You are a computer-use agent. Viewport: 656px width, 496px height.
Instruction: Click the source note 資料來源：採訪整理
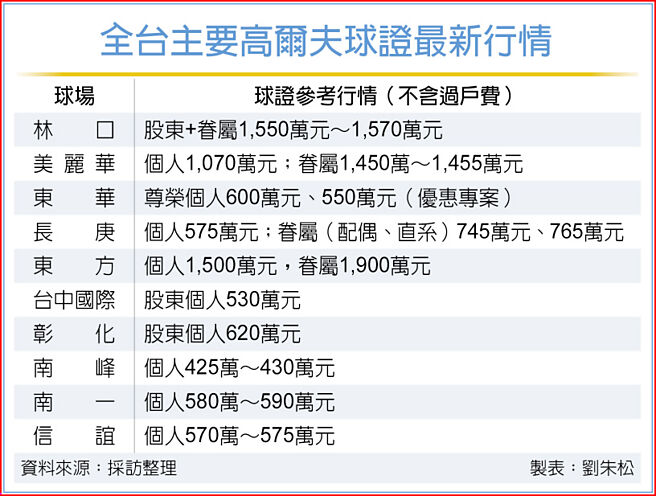click(99, 468)
